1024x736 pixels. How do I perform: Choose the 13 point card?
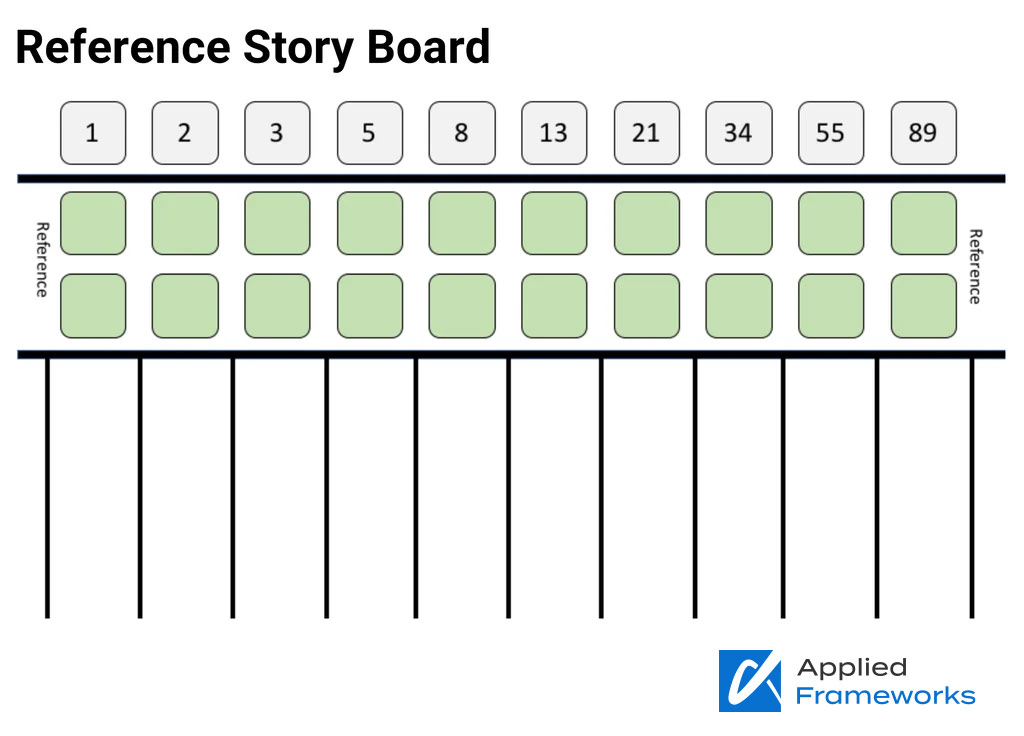click(x=554, y=133)
